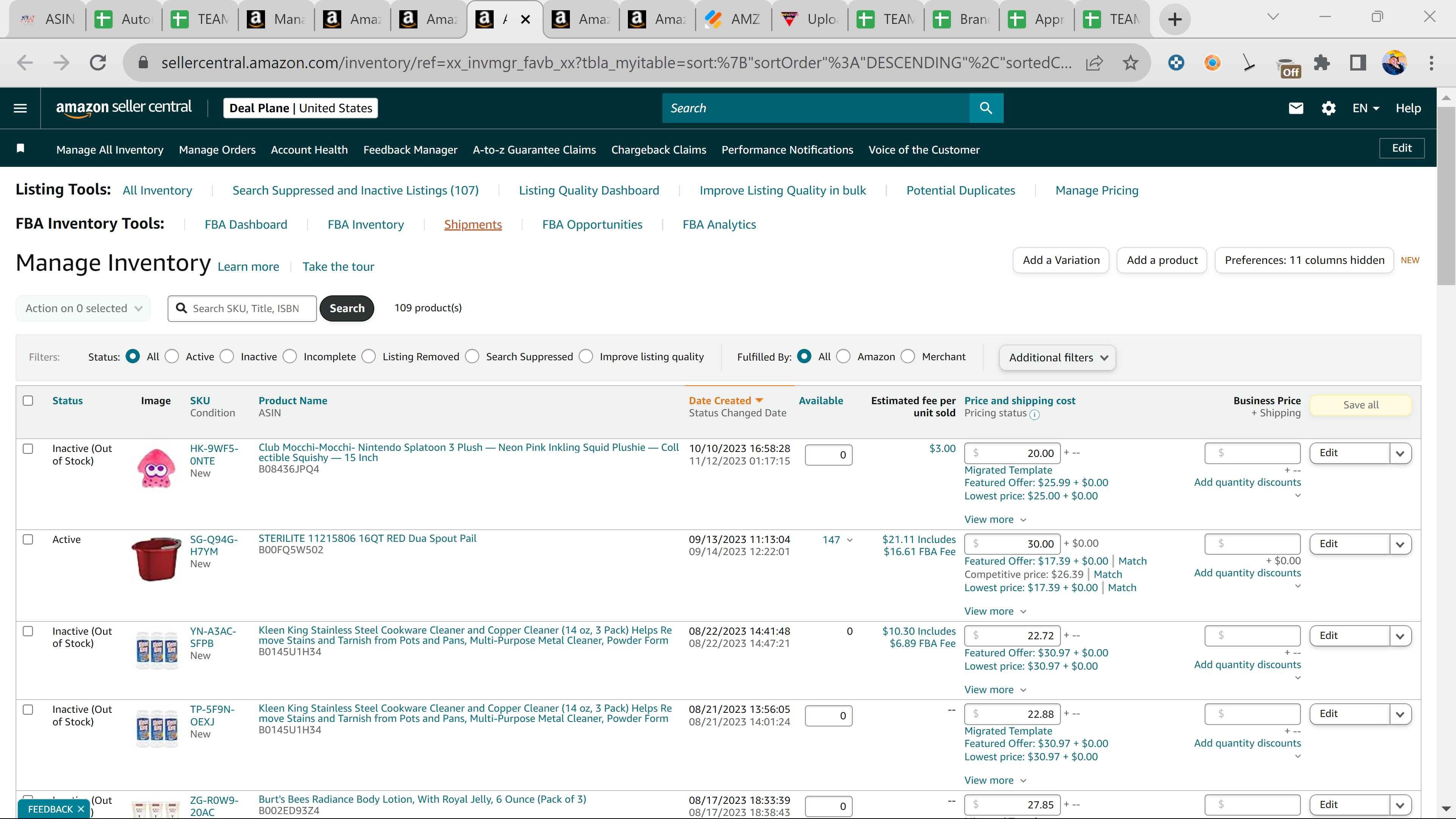Open the messages envelope icon
The height and width of the screenshot is (819, 1456).
(1296, 108)
